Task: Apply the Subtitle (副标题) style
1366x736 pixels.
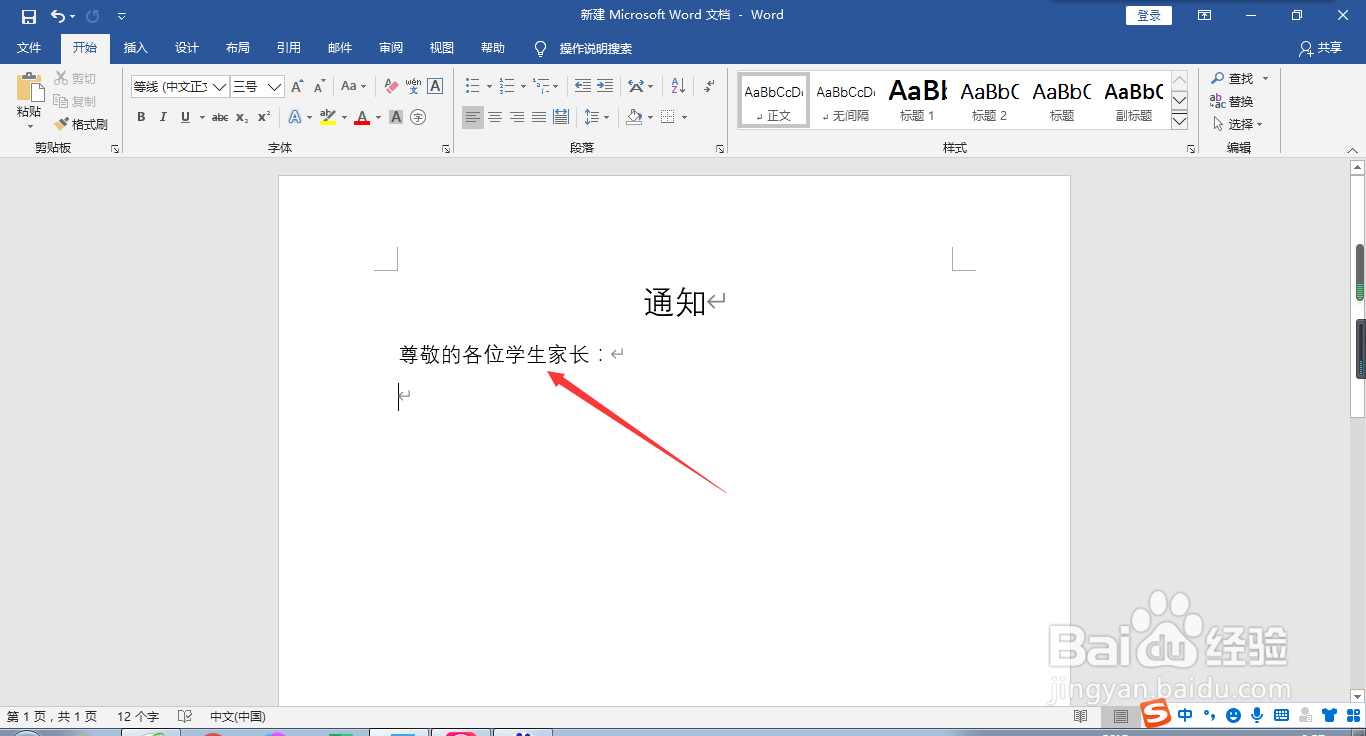Action: 1134,100
